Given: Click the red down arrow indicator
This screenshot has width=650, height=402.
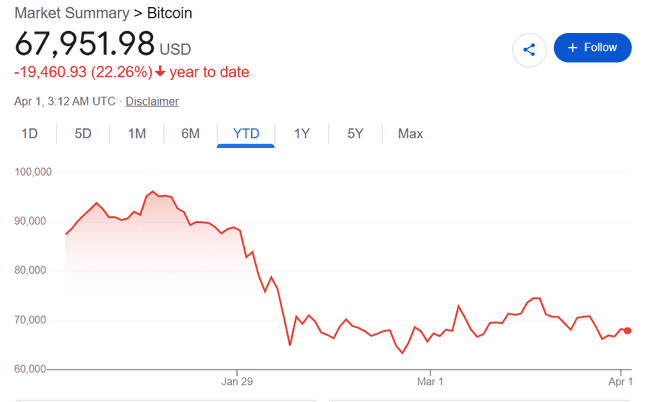Looking at the screenshot, I should point(159,72).
